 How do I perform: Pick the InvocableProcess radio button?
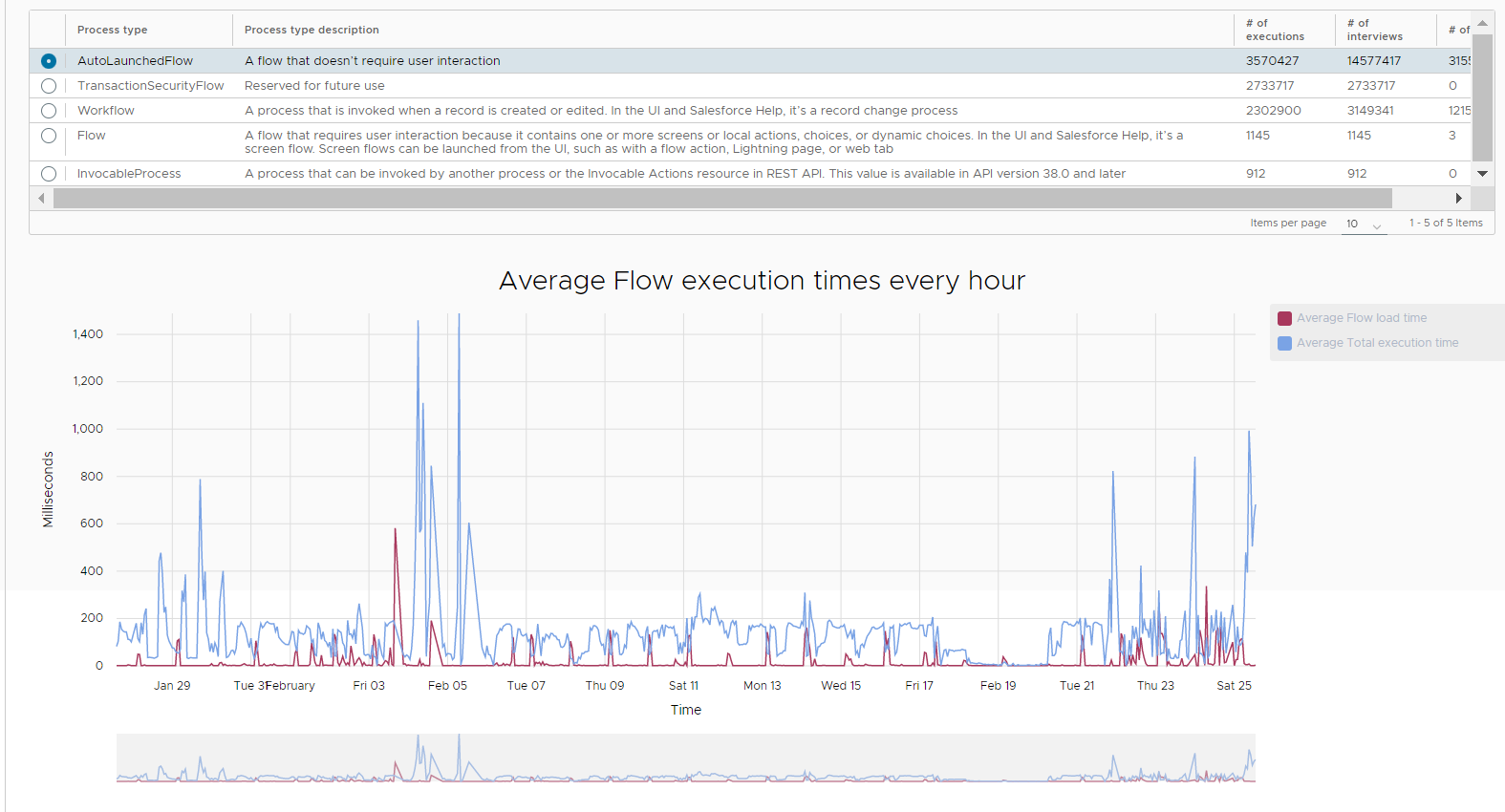49,174
